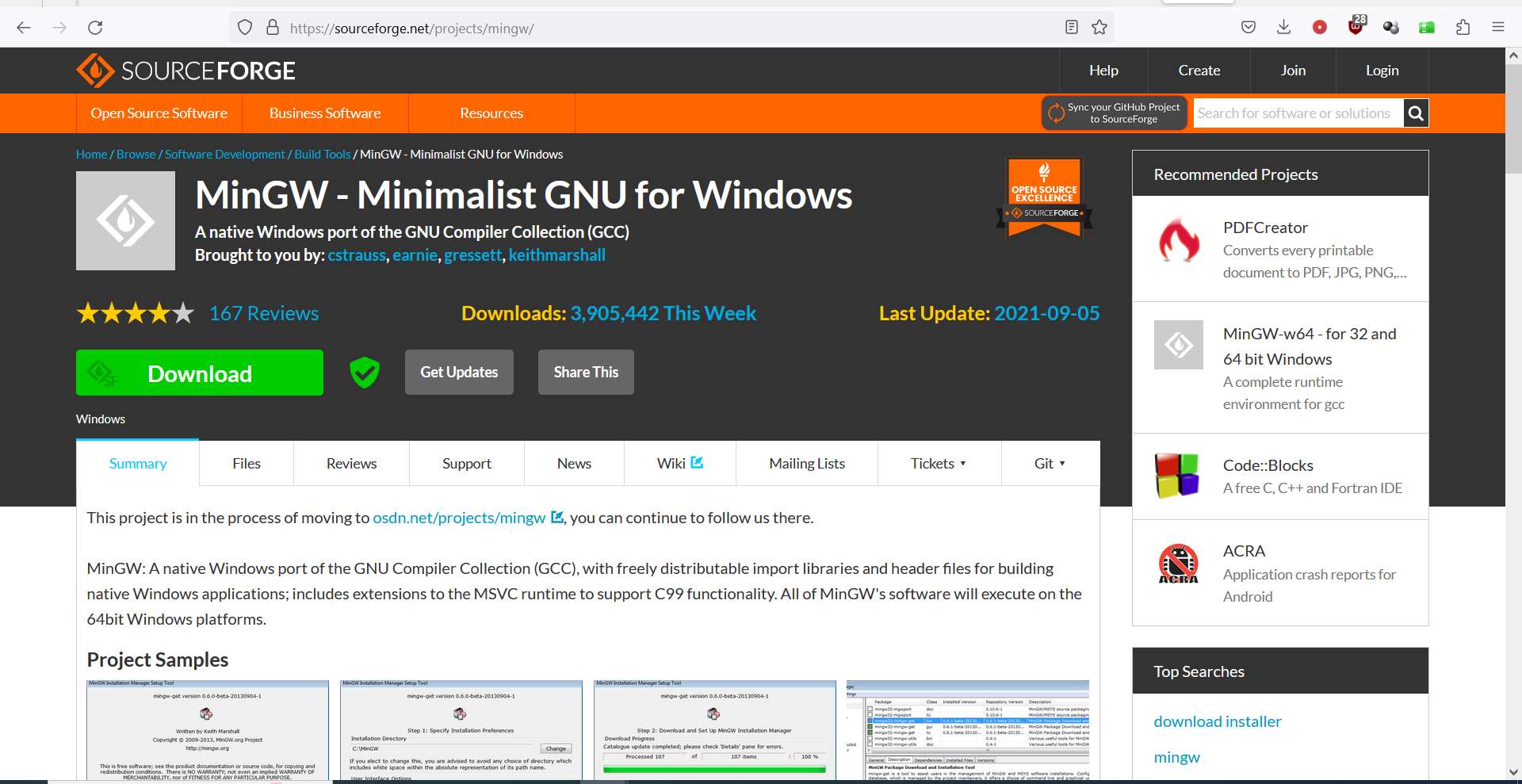Open the Git dropdown
Image resolution: width=1522 pixels, height=784 pixels.
tap(1049, 463)
